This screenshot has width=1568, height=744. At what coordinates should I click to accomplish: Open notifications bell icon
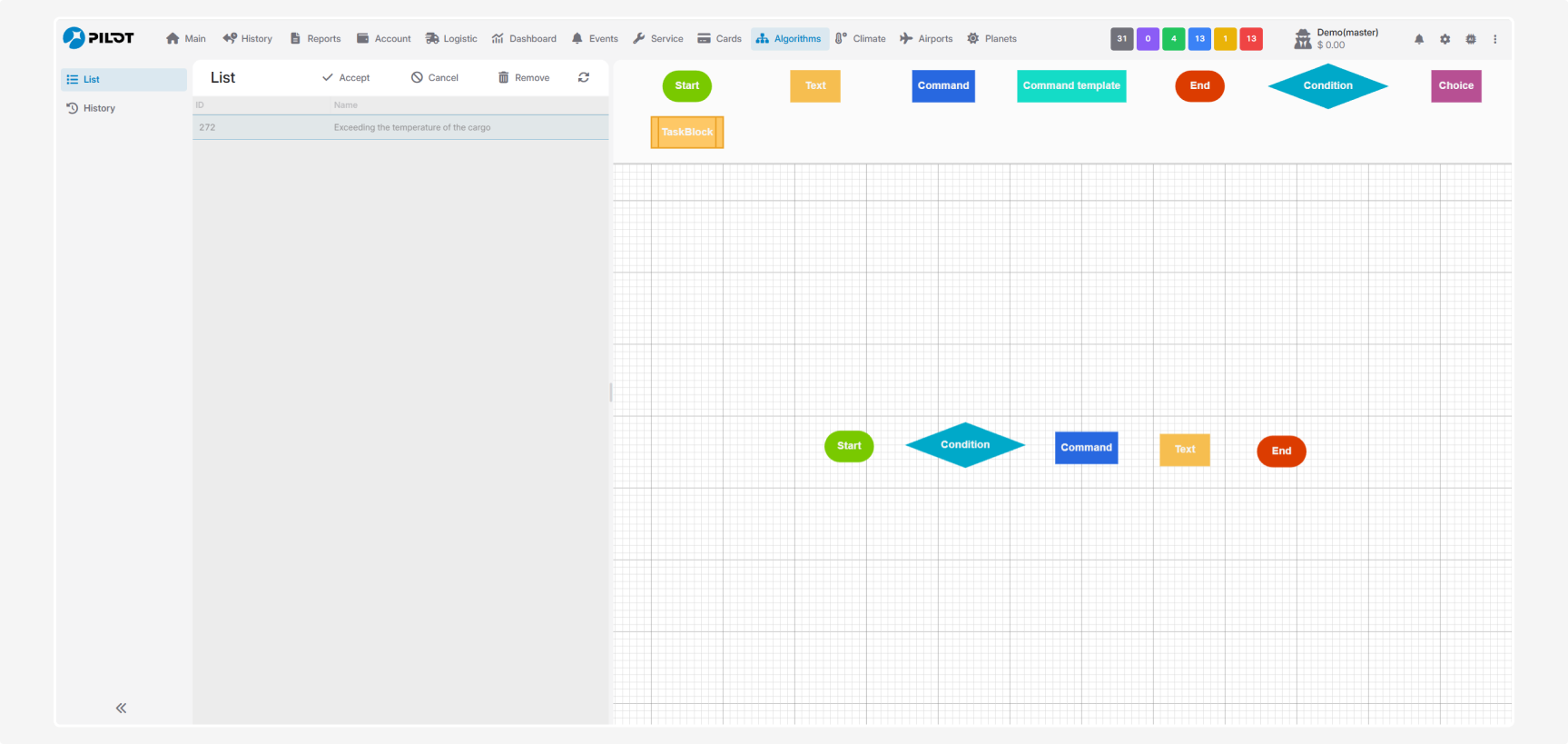pyautogui.click(x=1419, y=39)
